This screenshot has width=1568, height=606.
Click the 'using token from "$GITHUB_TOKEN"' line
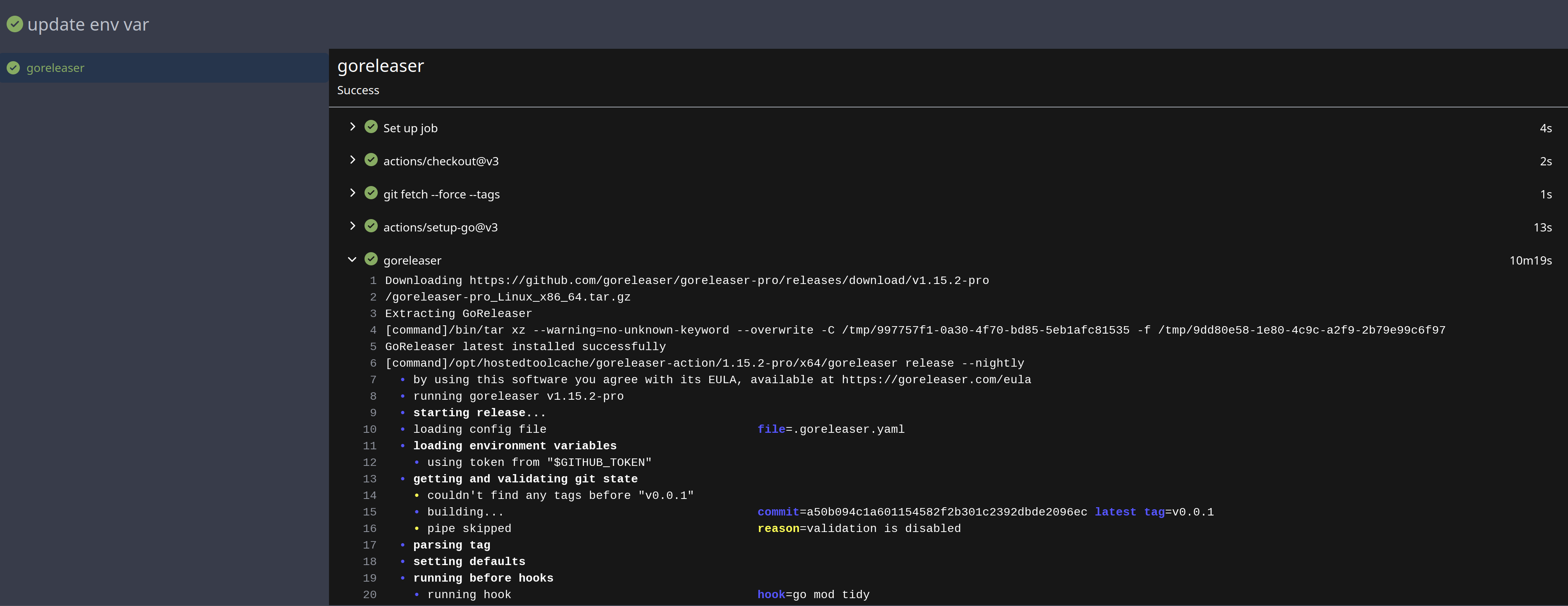pos(539,462)
